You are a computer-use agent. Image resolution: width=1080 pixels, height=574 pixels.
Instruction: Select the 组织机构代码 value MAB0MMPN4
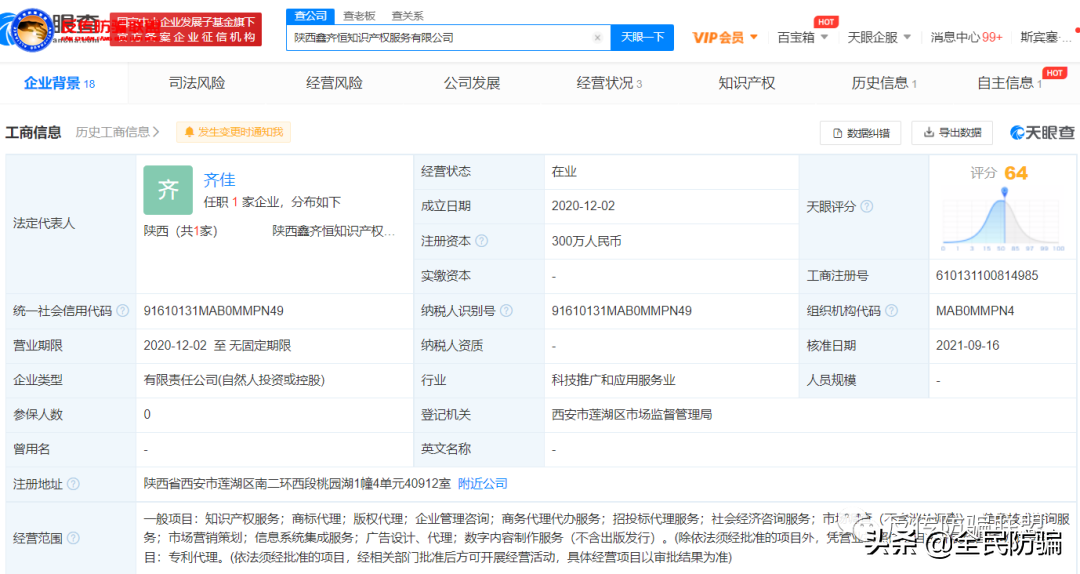point(975,311)
